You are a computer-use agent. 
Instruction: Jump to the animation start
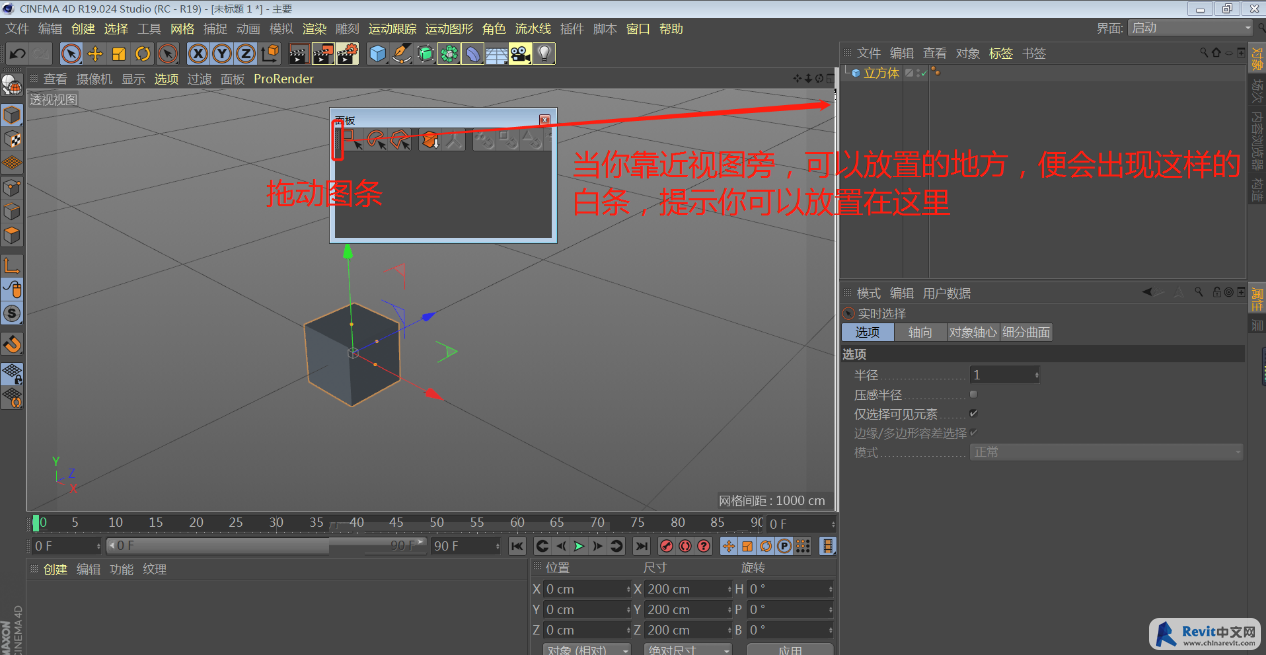(517, 546)
